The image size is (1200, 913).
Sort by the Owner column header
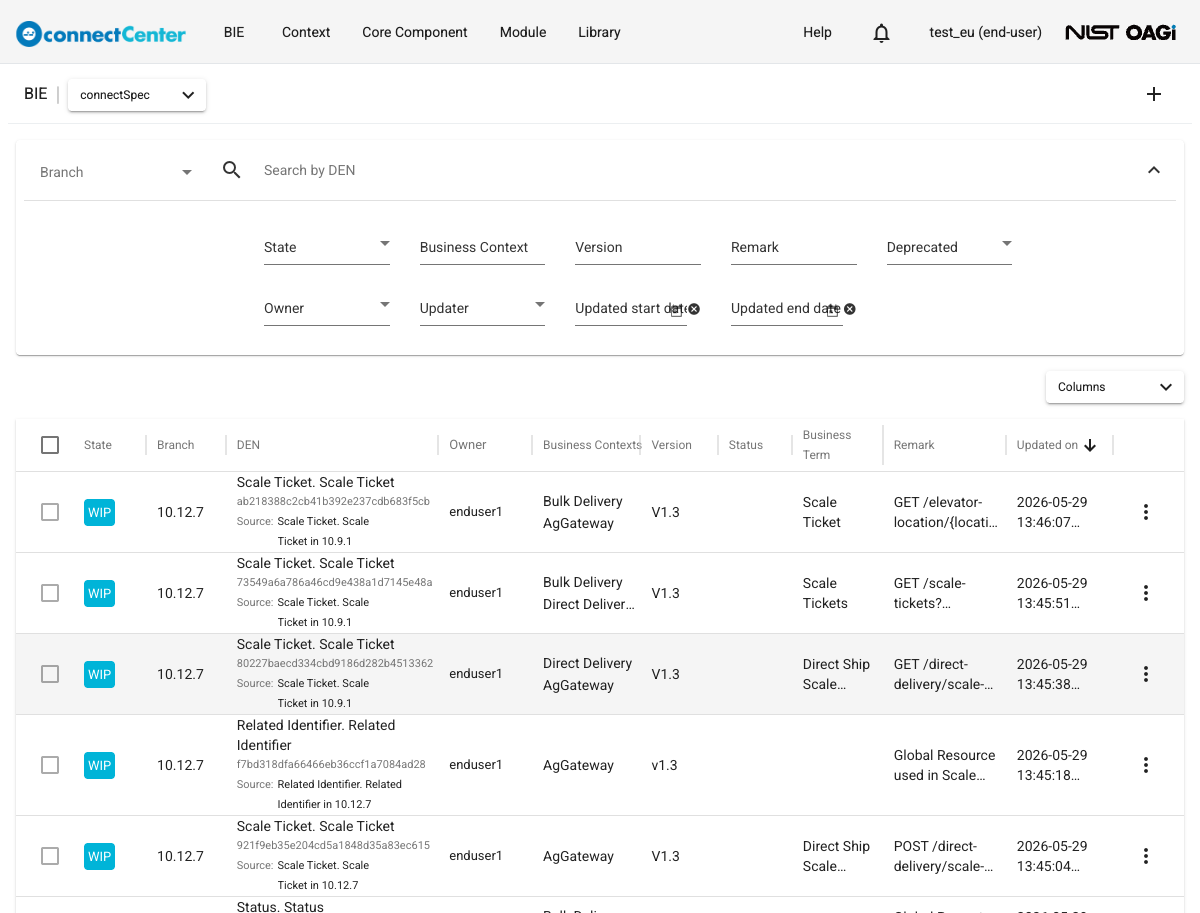468,445
